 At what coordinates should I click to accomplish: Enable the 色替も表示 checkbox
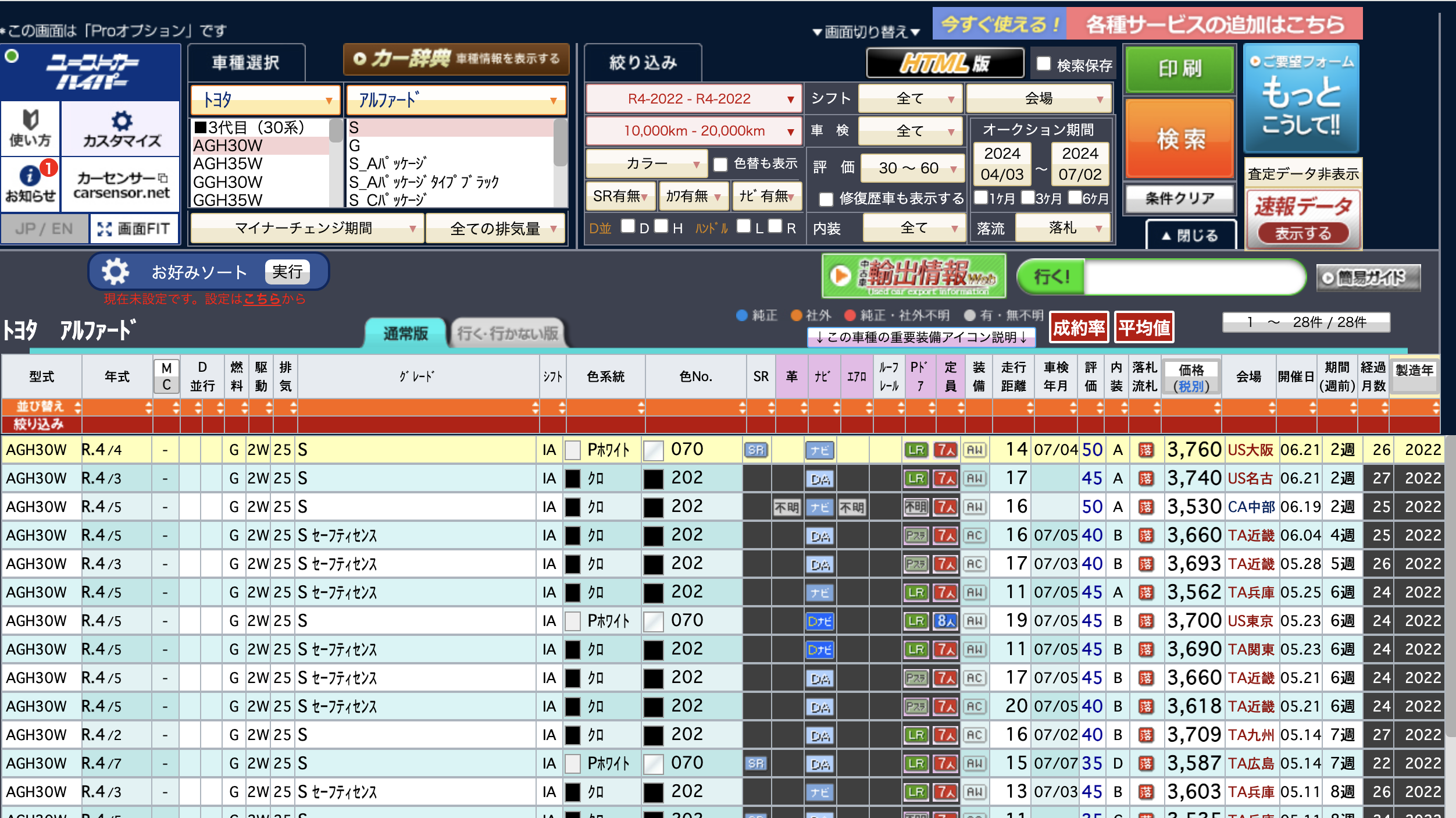pos(720,165)
